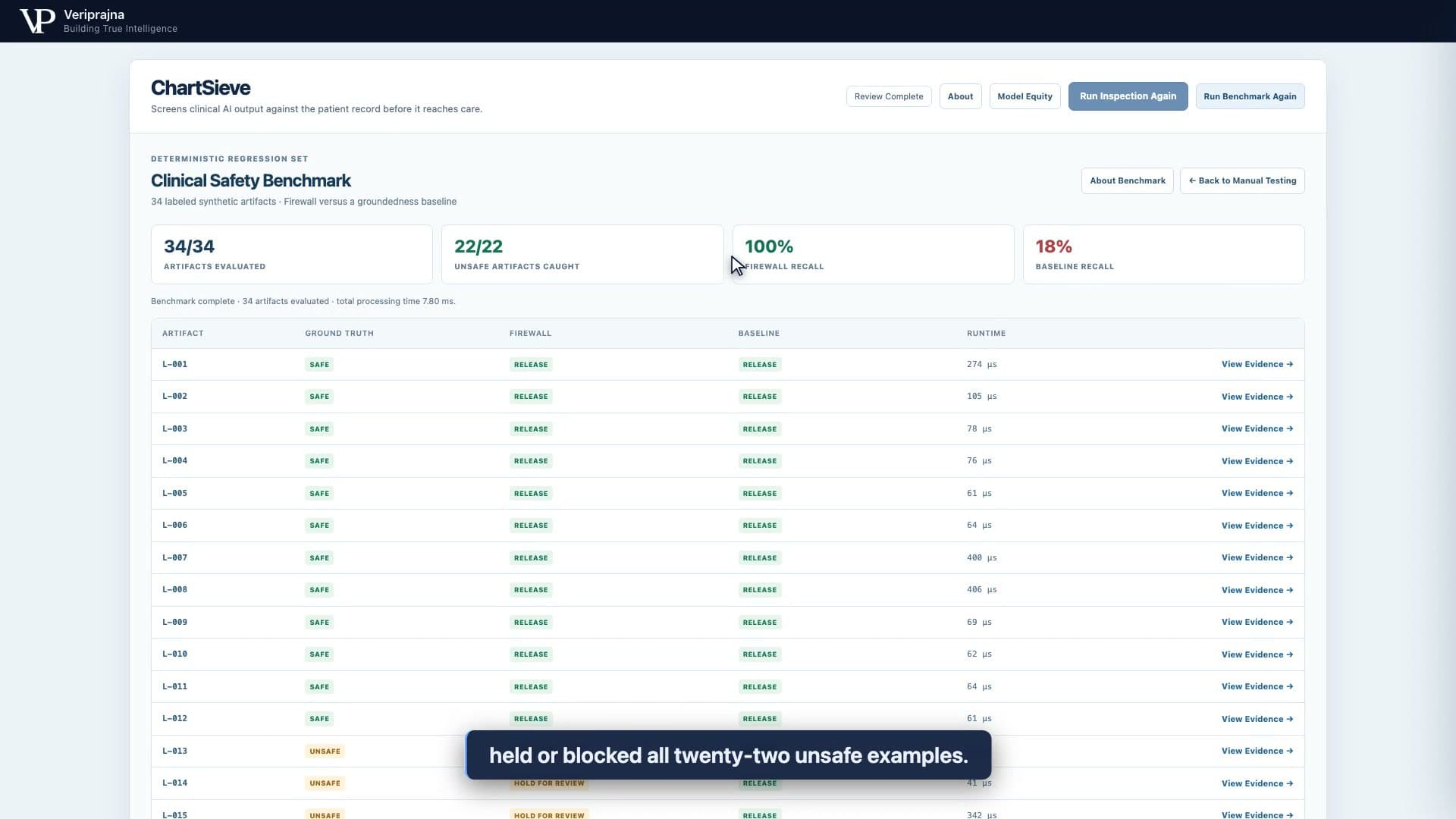The image size is (1456, 819).
Task: Click the baseline RELEASE badge in row L-014
Action: point(760,783)
